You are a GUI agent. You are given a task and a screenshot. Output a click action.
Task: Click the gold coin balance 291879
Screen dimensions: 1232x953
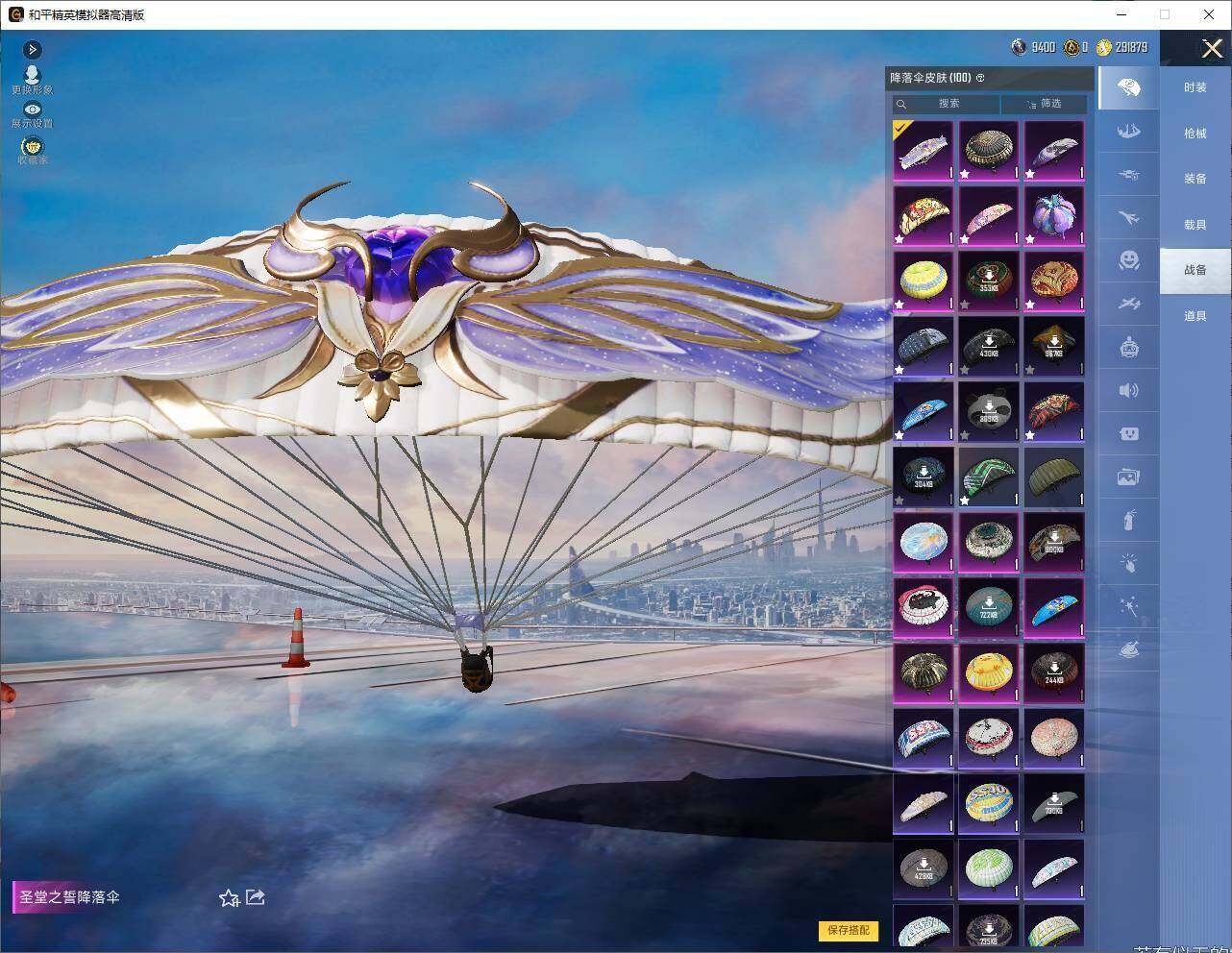point(1121,47)
